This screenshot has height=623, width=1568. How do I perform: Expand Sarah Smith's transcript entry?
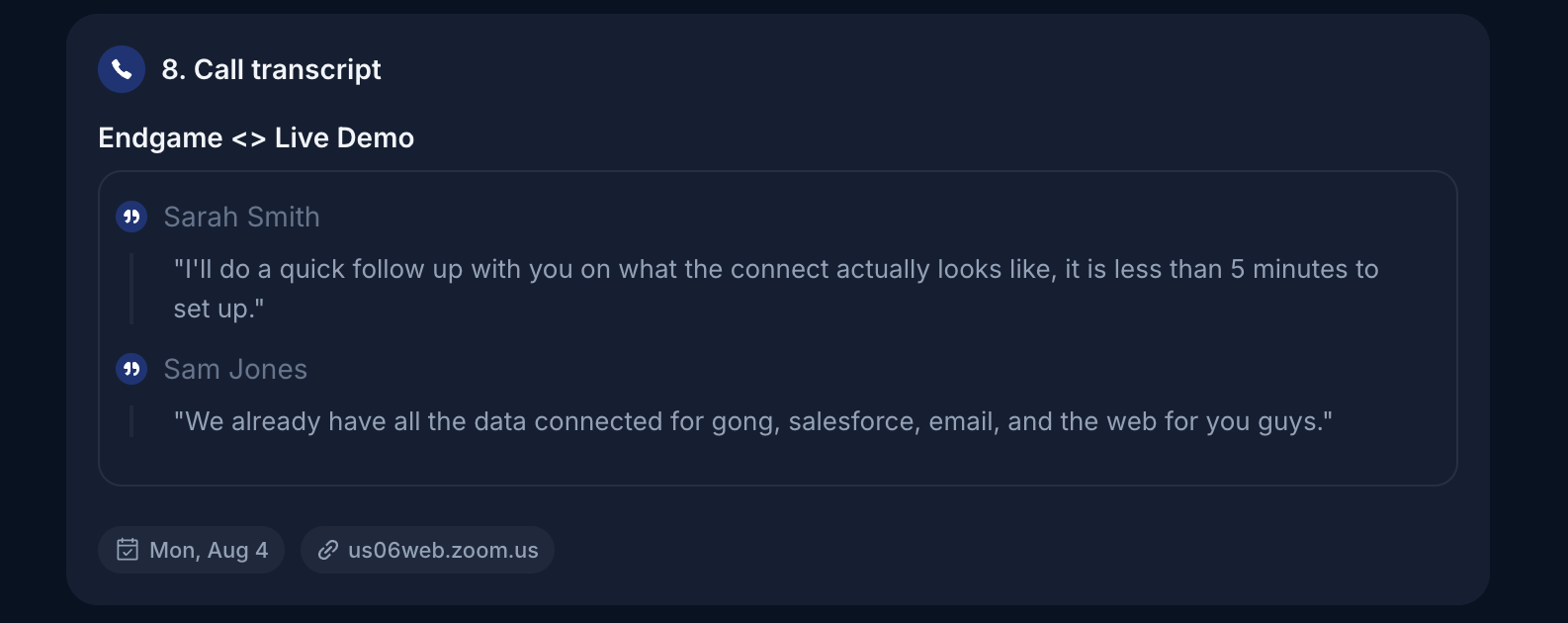242,217
